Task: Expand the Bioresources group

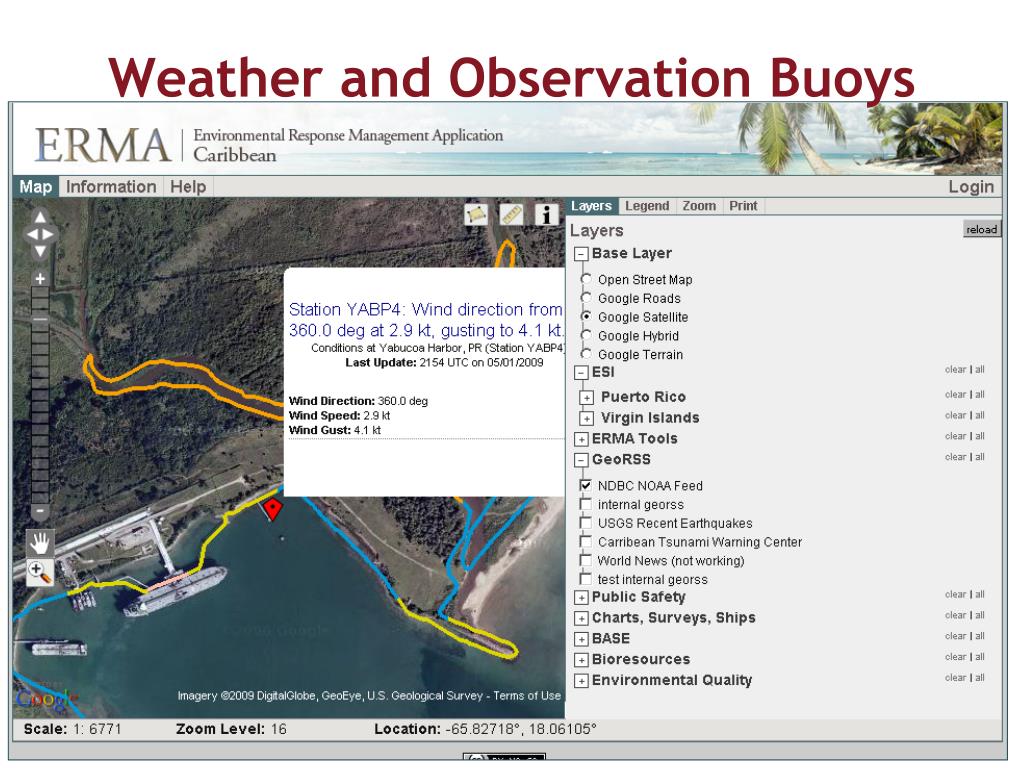Action: coord(581,660)
